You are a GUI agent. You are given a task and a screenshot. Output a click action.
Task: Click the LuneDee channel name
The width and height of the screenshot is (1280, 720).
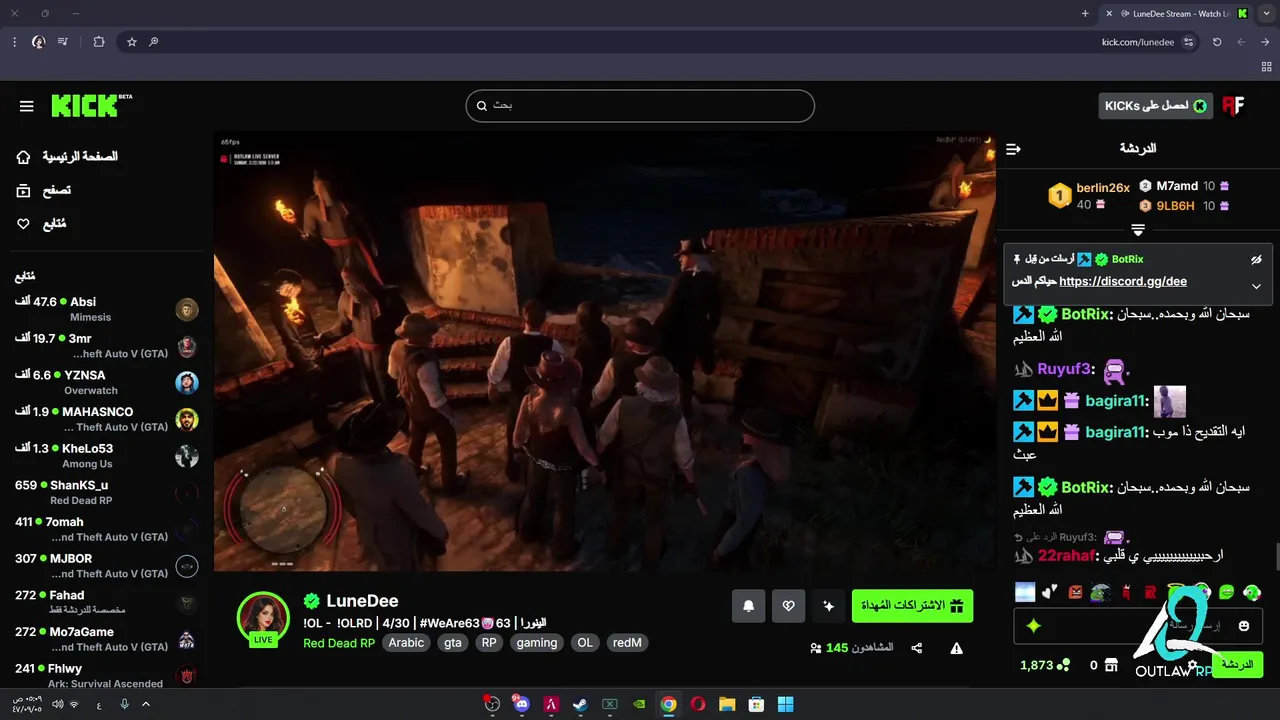(x=362, y=601)
